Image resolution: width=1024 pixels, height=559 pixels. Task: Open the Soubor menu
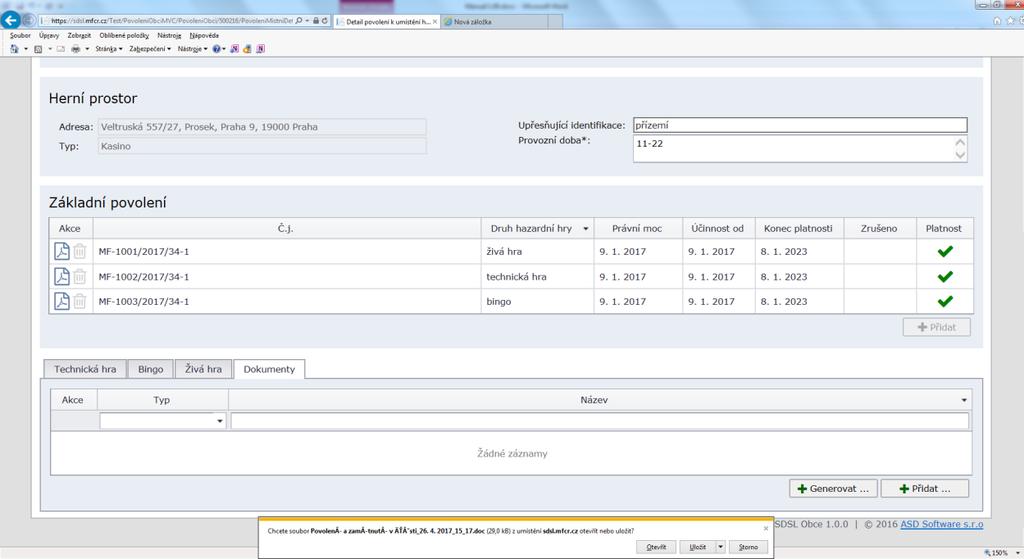click(x=20, y=35)
